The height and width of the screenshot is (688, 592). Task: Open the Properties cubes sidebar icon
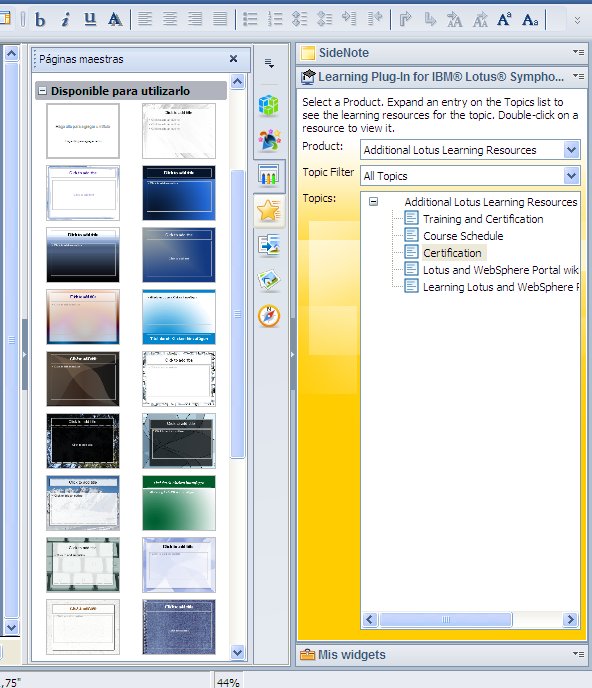pos(269,106)
